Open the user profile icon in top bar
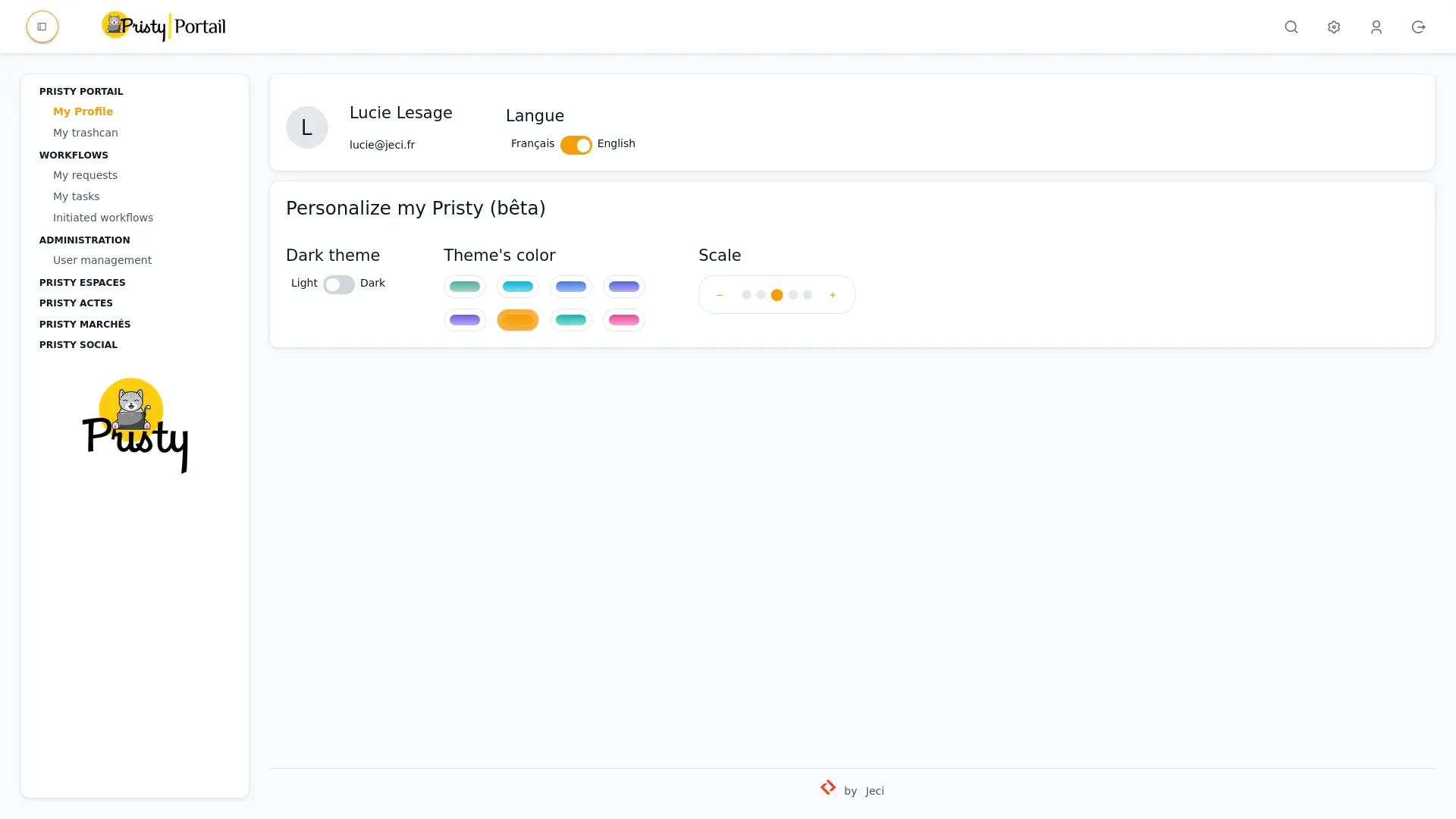The height and width of the screenshot is (819, 1456). coord(1376,27)
